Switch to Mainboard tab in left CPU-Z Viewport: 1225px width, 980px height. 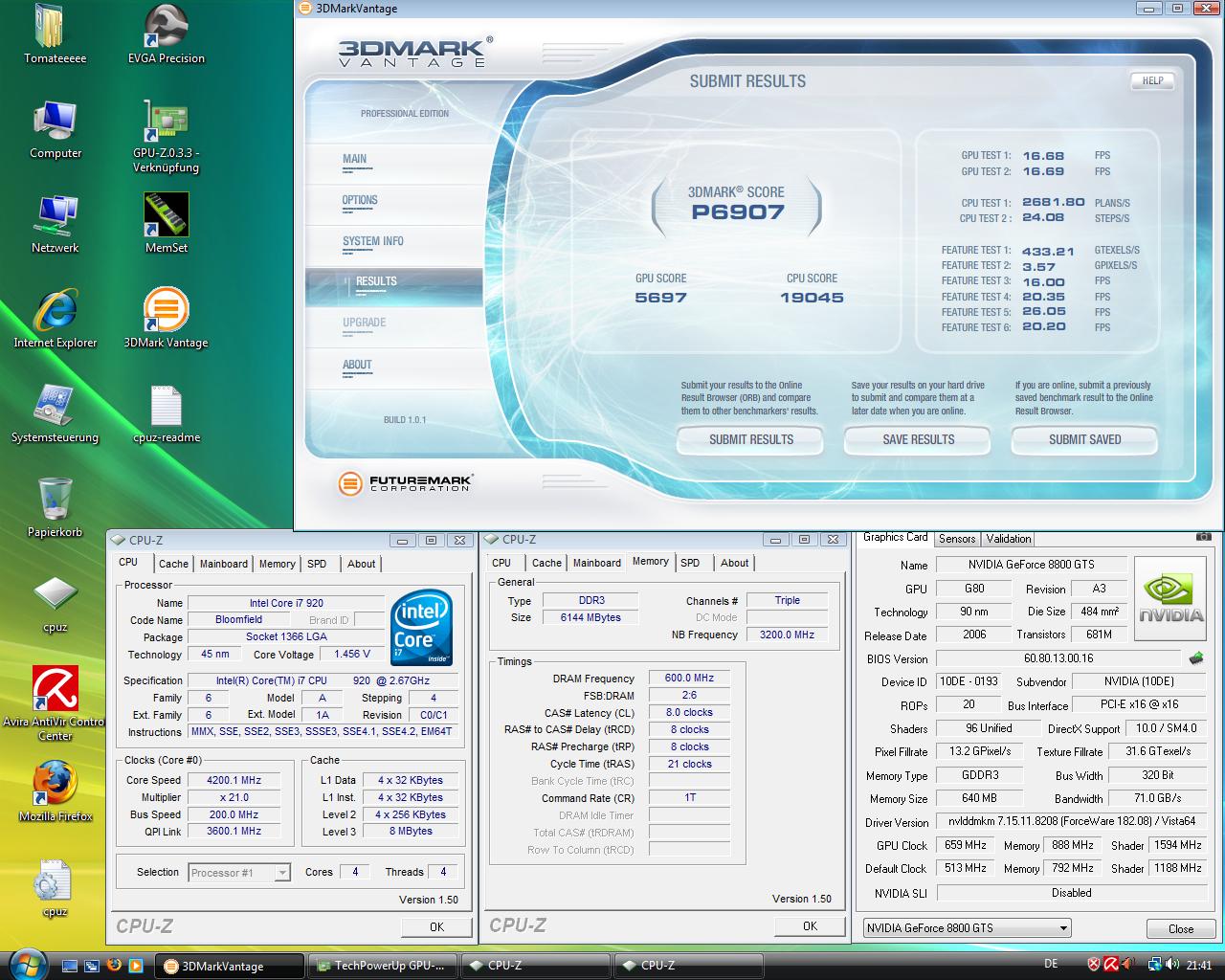(x=224, y=564)
